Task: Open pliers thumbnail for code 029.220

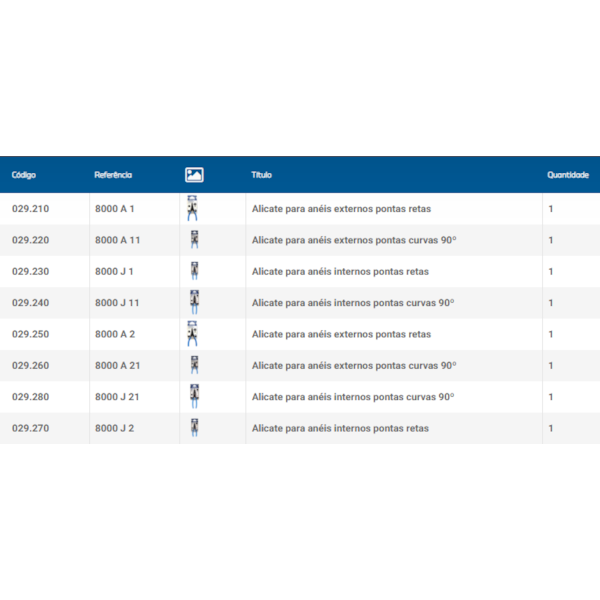Action: pos(194,240)
